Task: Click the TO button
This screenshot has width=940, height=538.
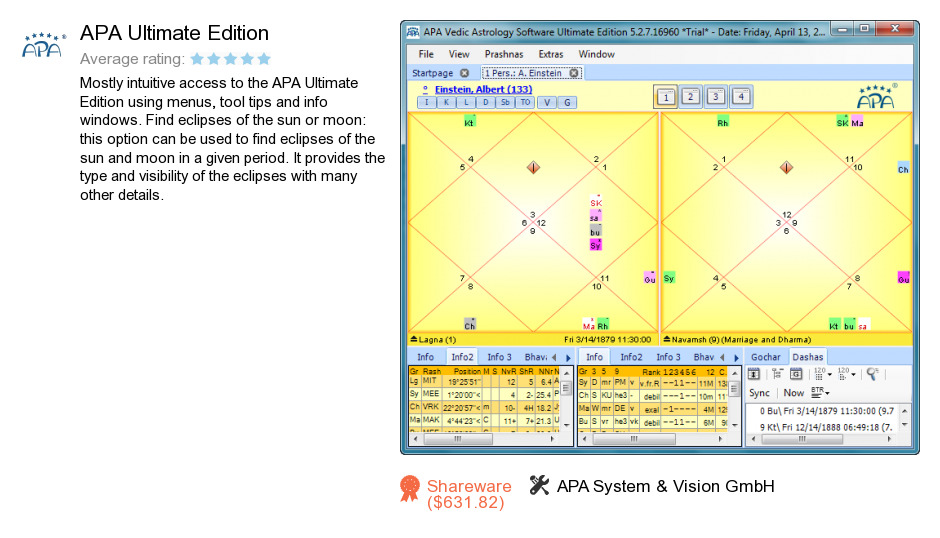Action: point(525,103)
